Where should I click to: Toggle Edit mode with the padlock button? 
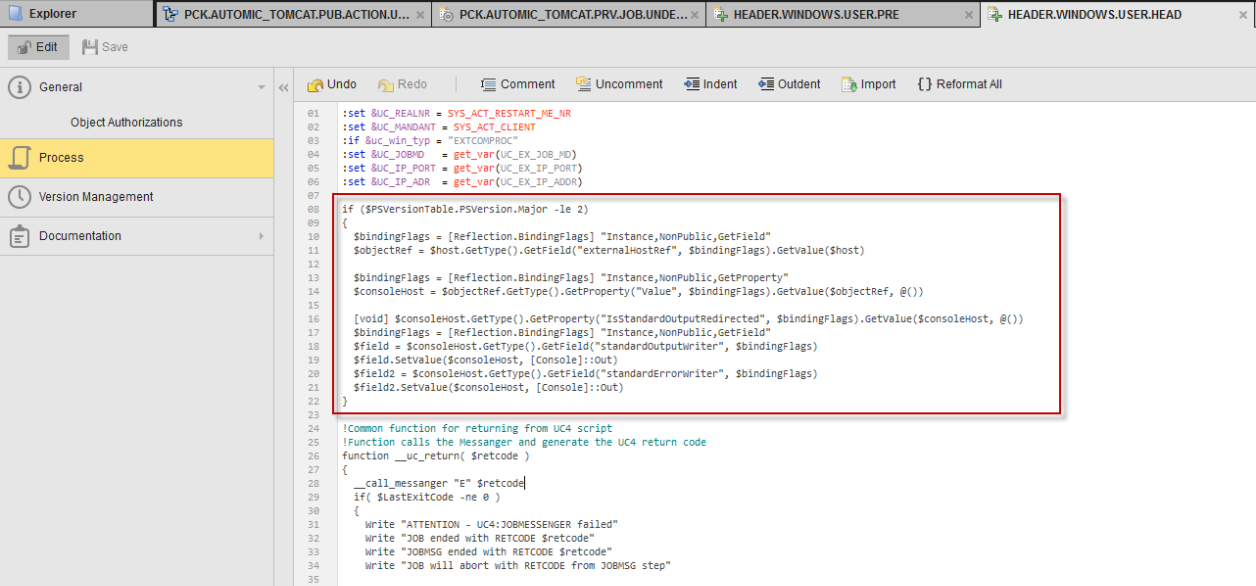point(22,46)
